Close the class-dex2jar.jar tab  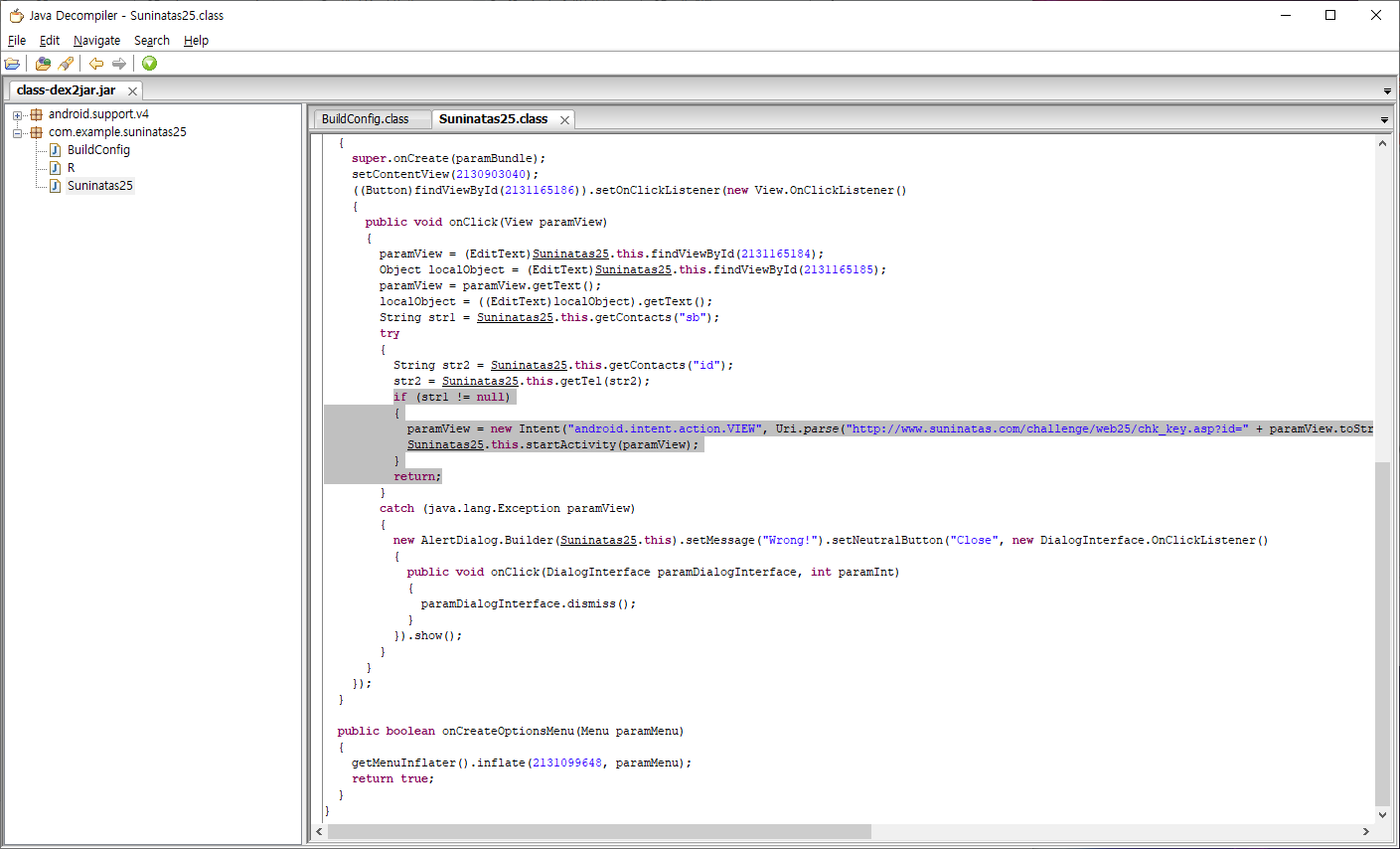coord(132,91)
